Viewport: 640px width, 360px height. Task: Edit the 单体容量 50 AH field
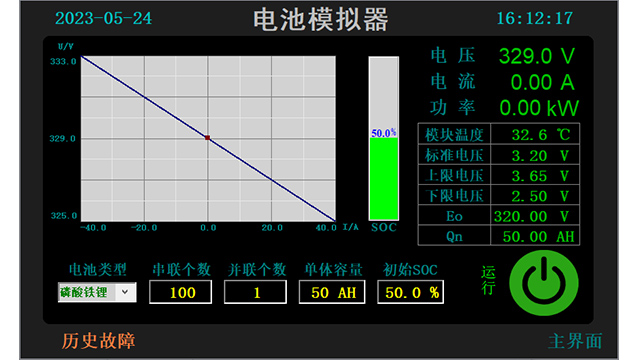tap(332, 292)
